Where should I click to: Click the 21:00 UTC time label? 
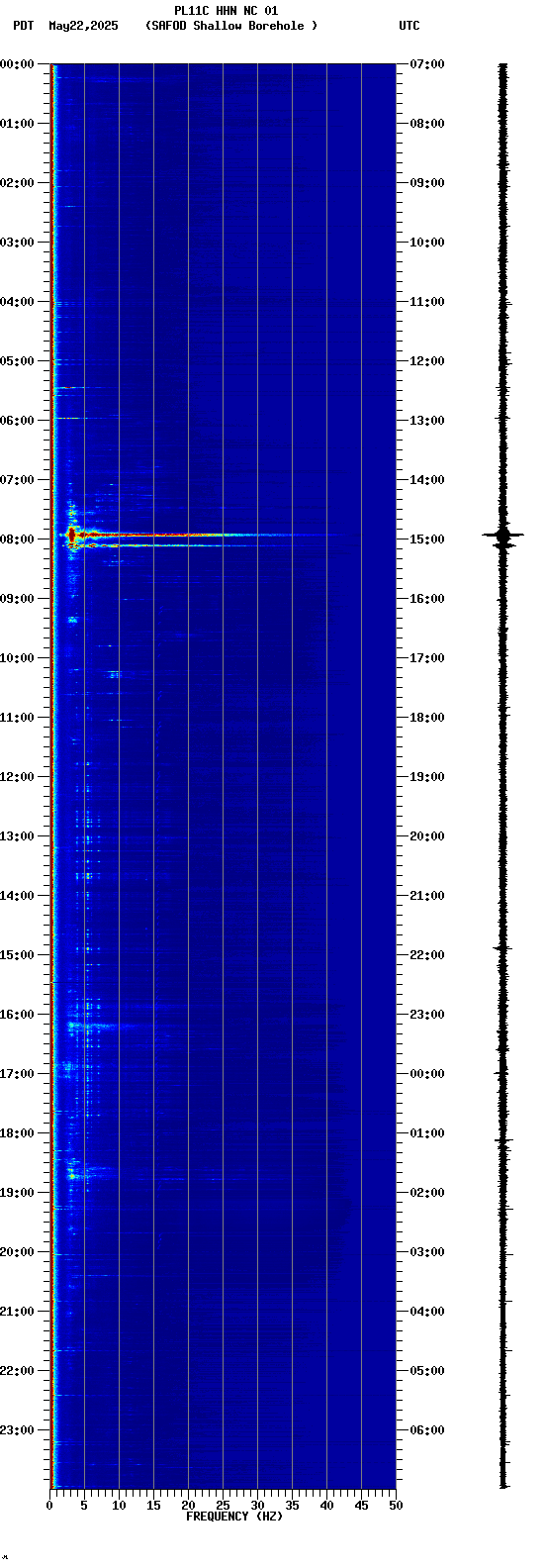(427, 896)
